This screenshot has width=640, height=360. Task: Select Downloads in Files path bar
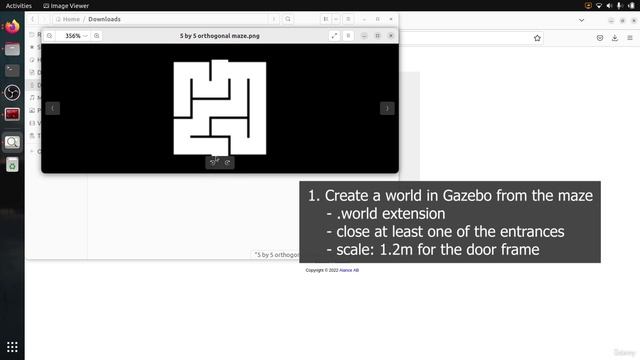pos(104,19)
